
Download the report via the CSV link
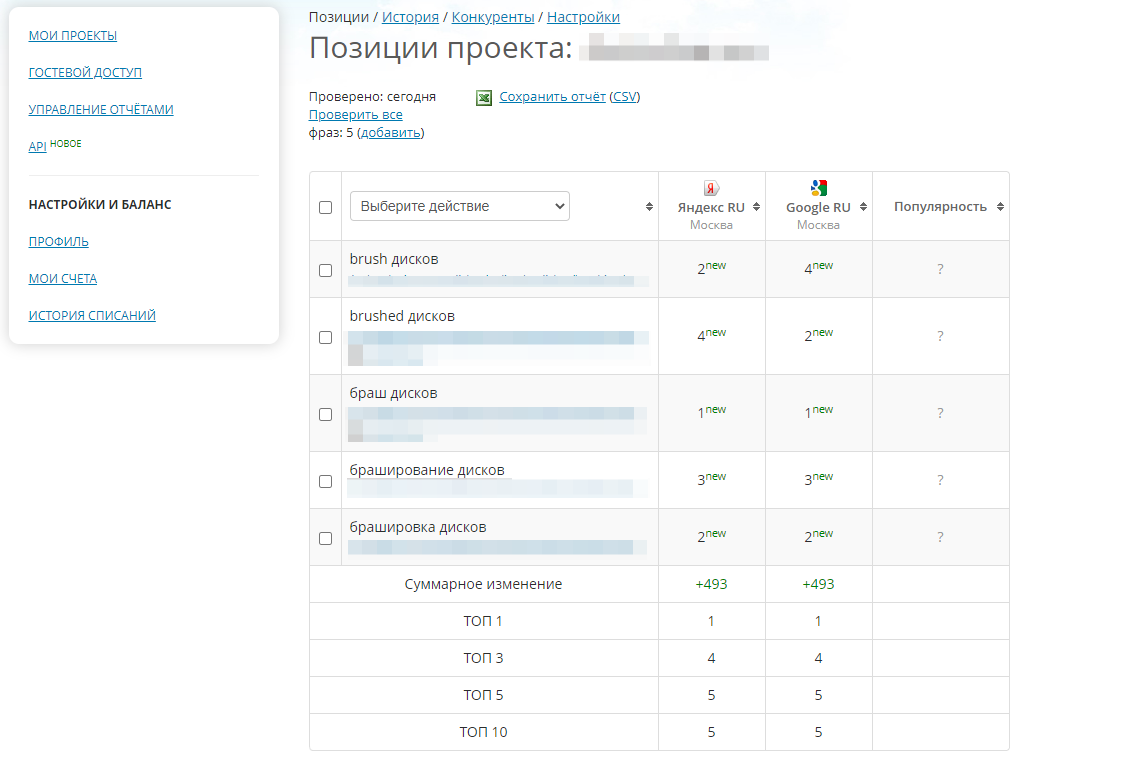pyautogui.click(x=624, y=97)
